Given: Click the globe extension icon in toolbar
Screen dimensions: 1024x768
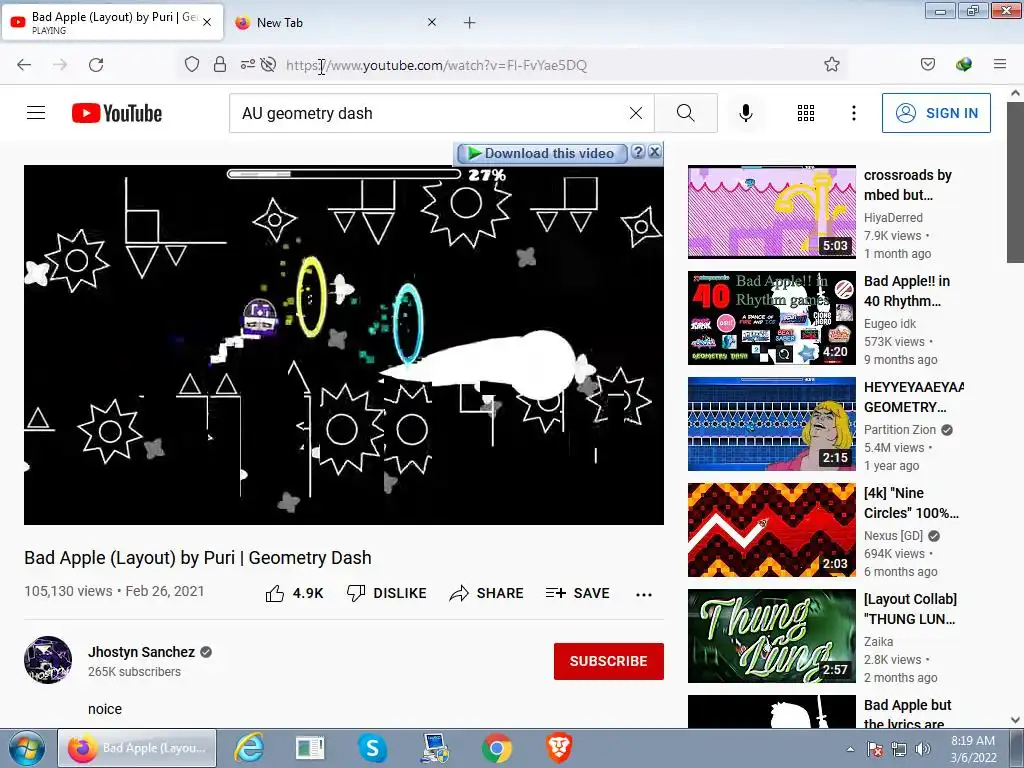Looking at the screenshot, I should pos(963,64).
